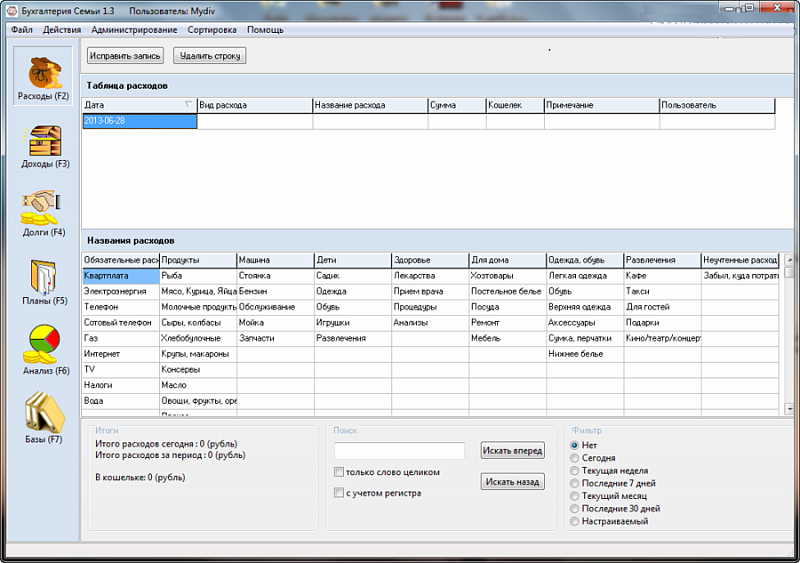Open the Анализ (F6) pie chart section
Image resolution: width=800 pixels, height=563 pixels.
(x=45, y=350)
